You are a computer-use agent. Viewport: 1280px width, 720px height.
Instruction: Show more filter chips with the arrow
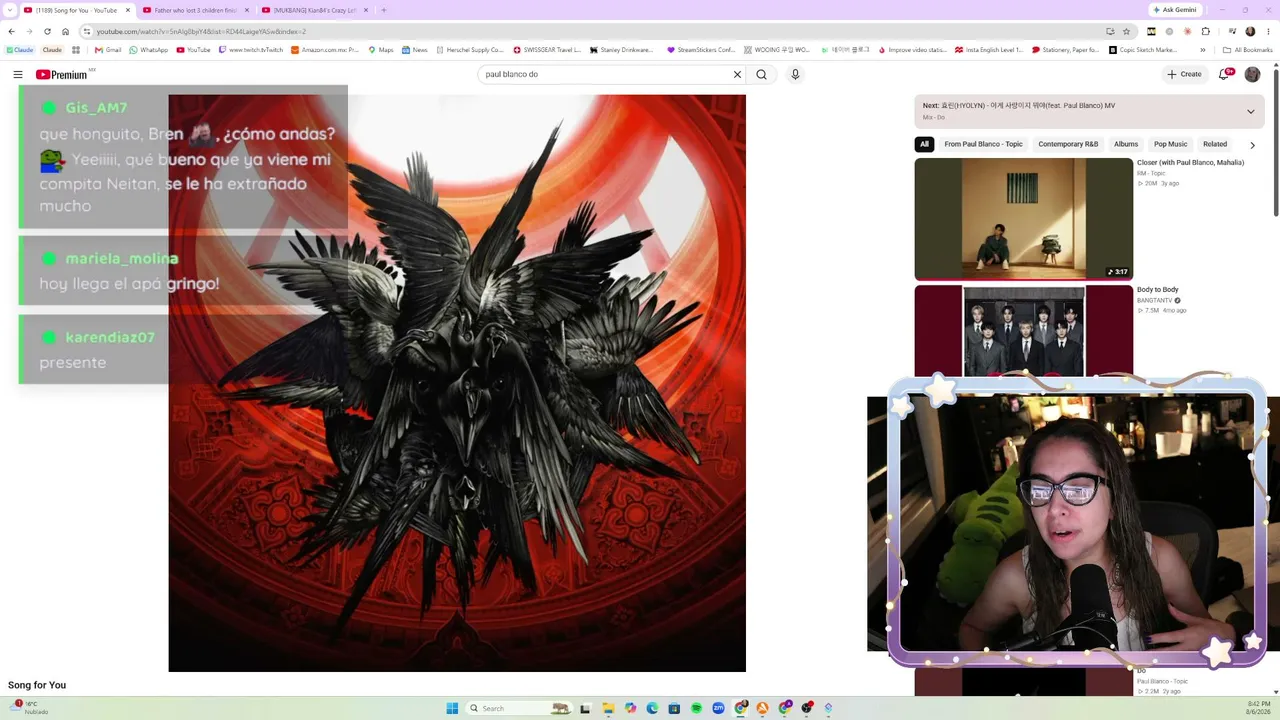[1252, 145]
